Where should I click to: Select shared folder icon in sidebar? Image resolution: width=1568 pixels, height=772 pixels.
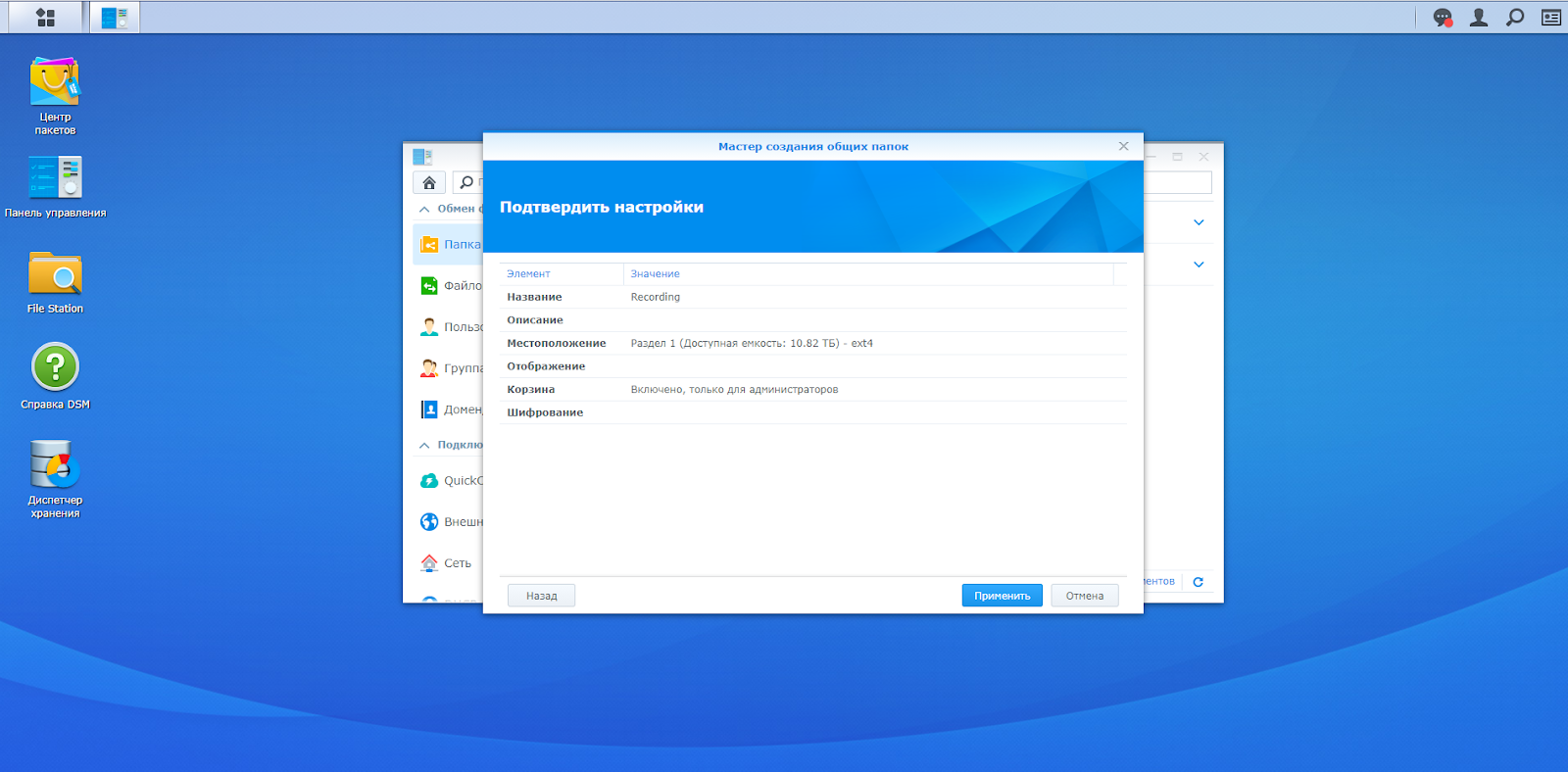tap(429, 244)
